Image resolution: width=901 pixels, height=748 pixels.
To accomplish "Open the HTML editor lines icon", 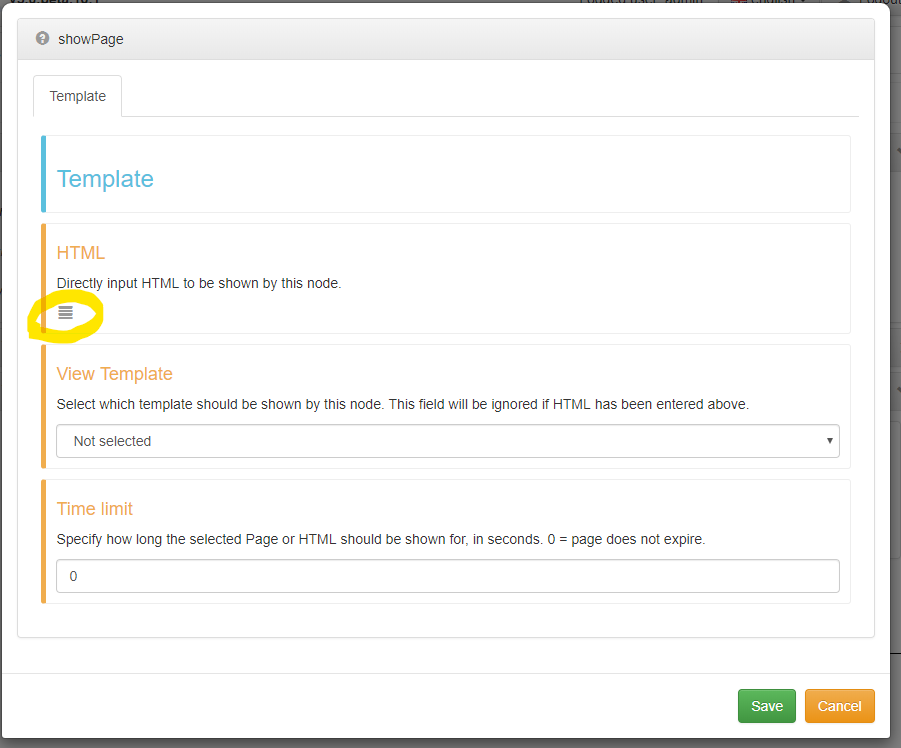I will 66,313.
